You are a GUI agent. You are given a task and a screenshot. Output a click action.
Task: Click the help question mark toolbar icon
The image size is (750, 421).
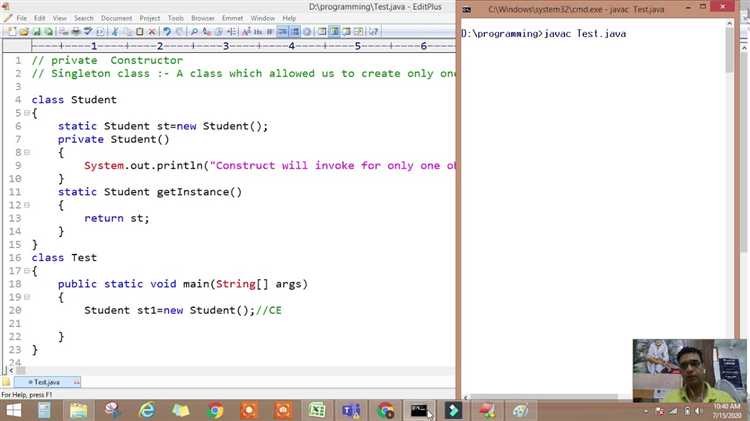(x=373, y=32)
